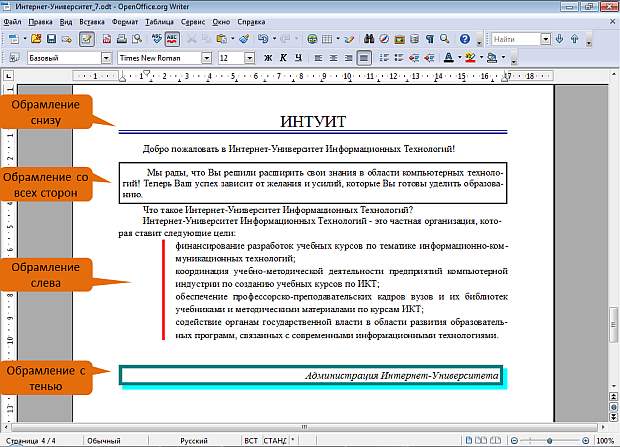Open the Undo history arrow
Screen dimensions: 620x447
(274, 39)
